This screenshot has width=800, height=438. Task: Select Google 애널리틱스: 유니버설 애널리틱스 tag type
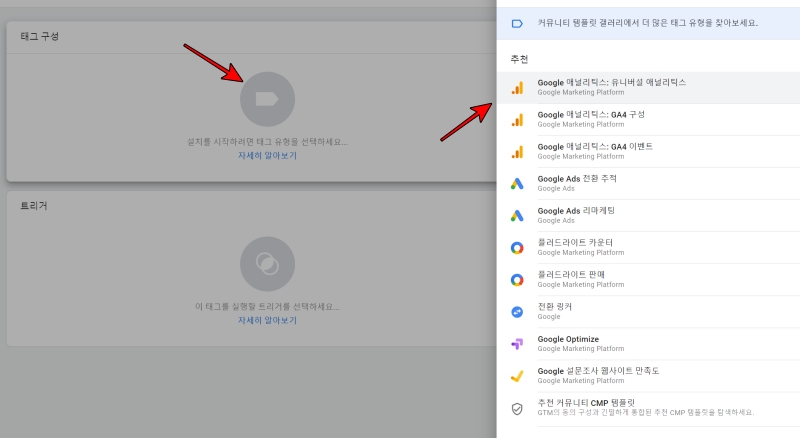pos(648,87)
